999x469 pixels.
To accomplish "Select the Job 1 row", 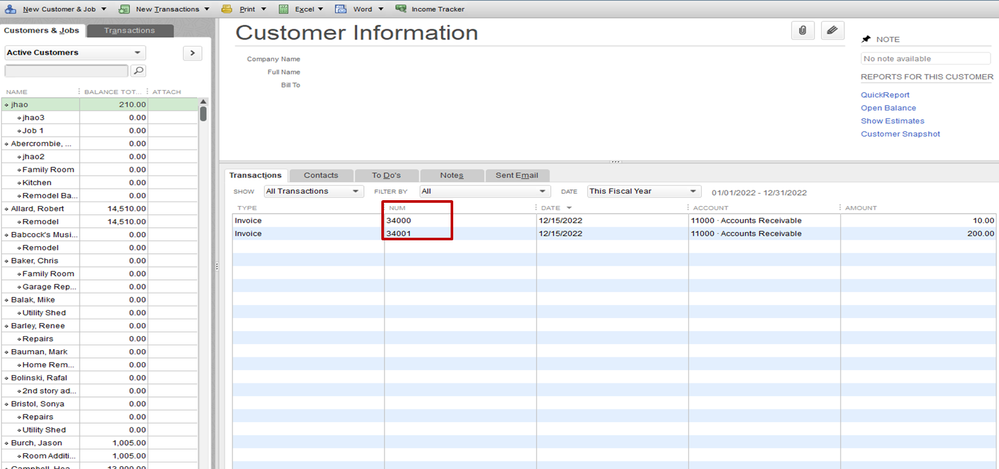I will (99, 131).
